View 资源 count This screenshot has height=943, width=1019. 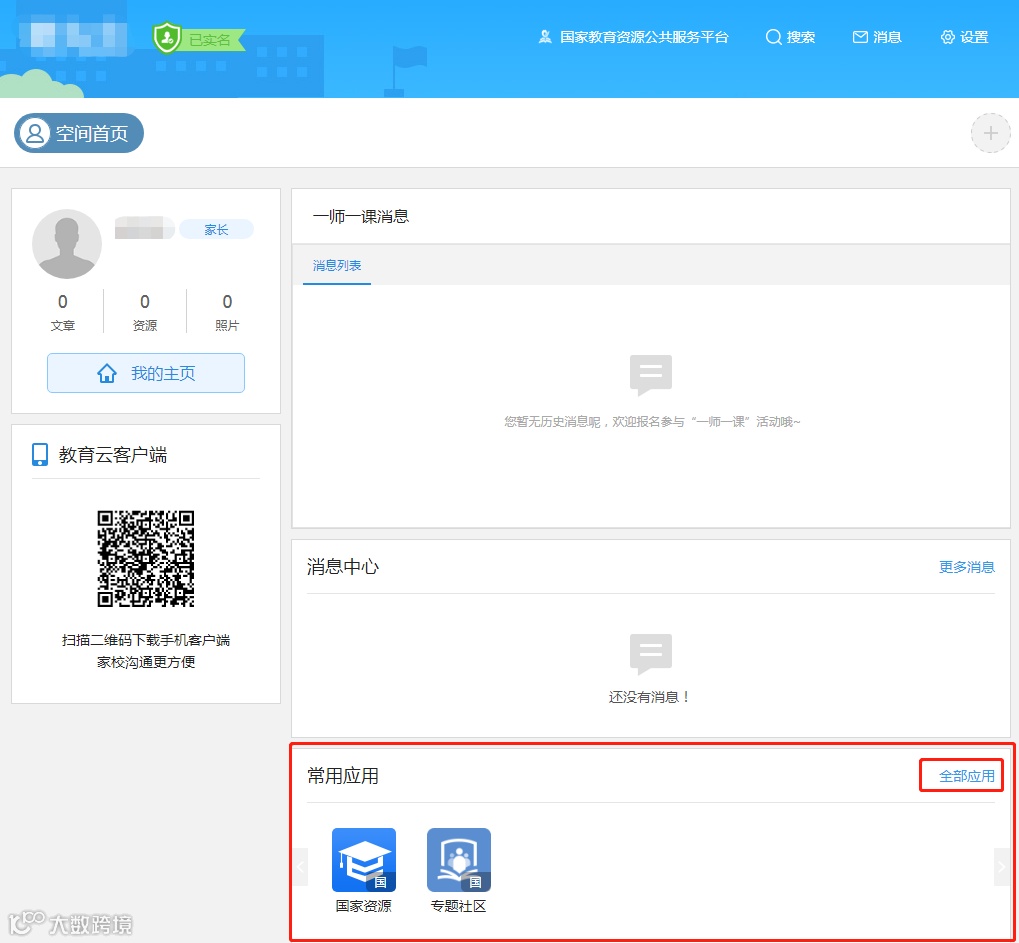pos(144,312)
